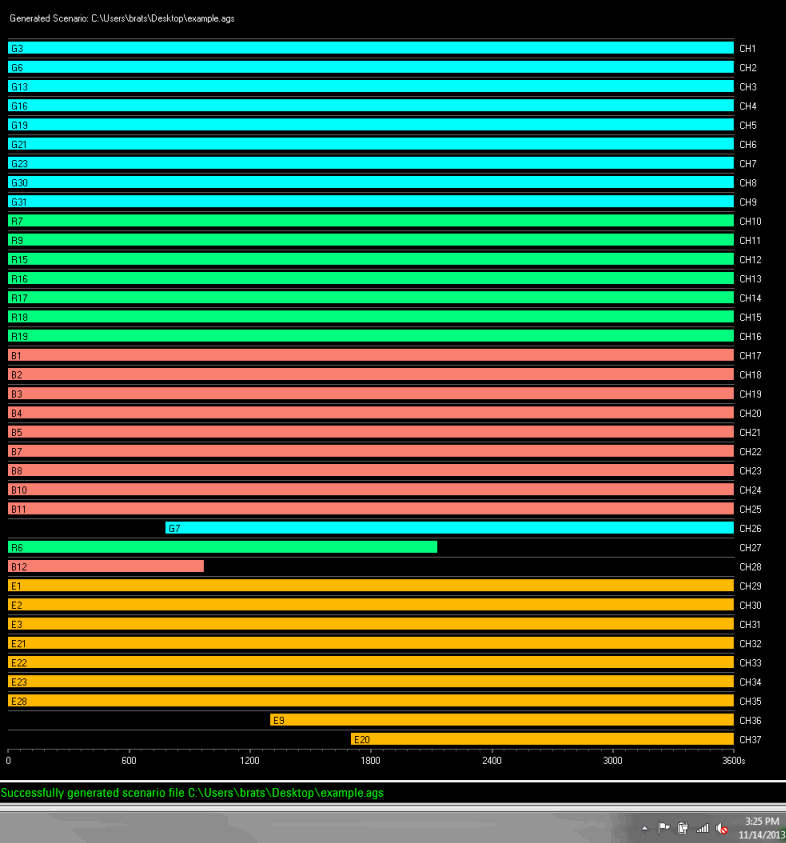786x843 pixels.
Task: Pick the R19 green bar
Action: point(371,336)
